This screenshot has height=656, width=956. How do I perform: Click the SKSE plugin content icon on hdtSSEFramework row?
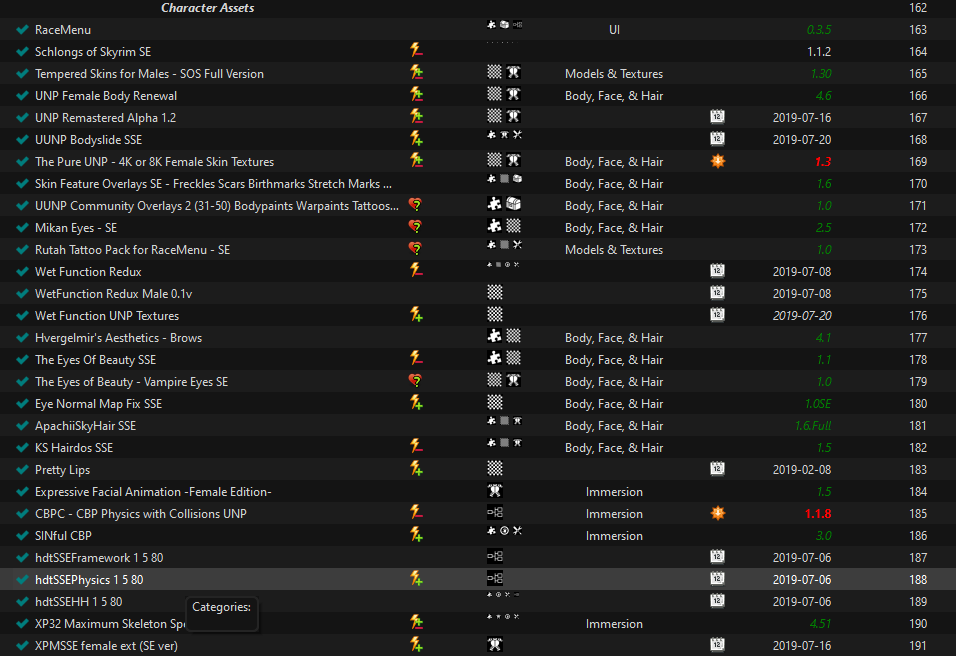pyautogui.click(x=495, y=557)
